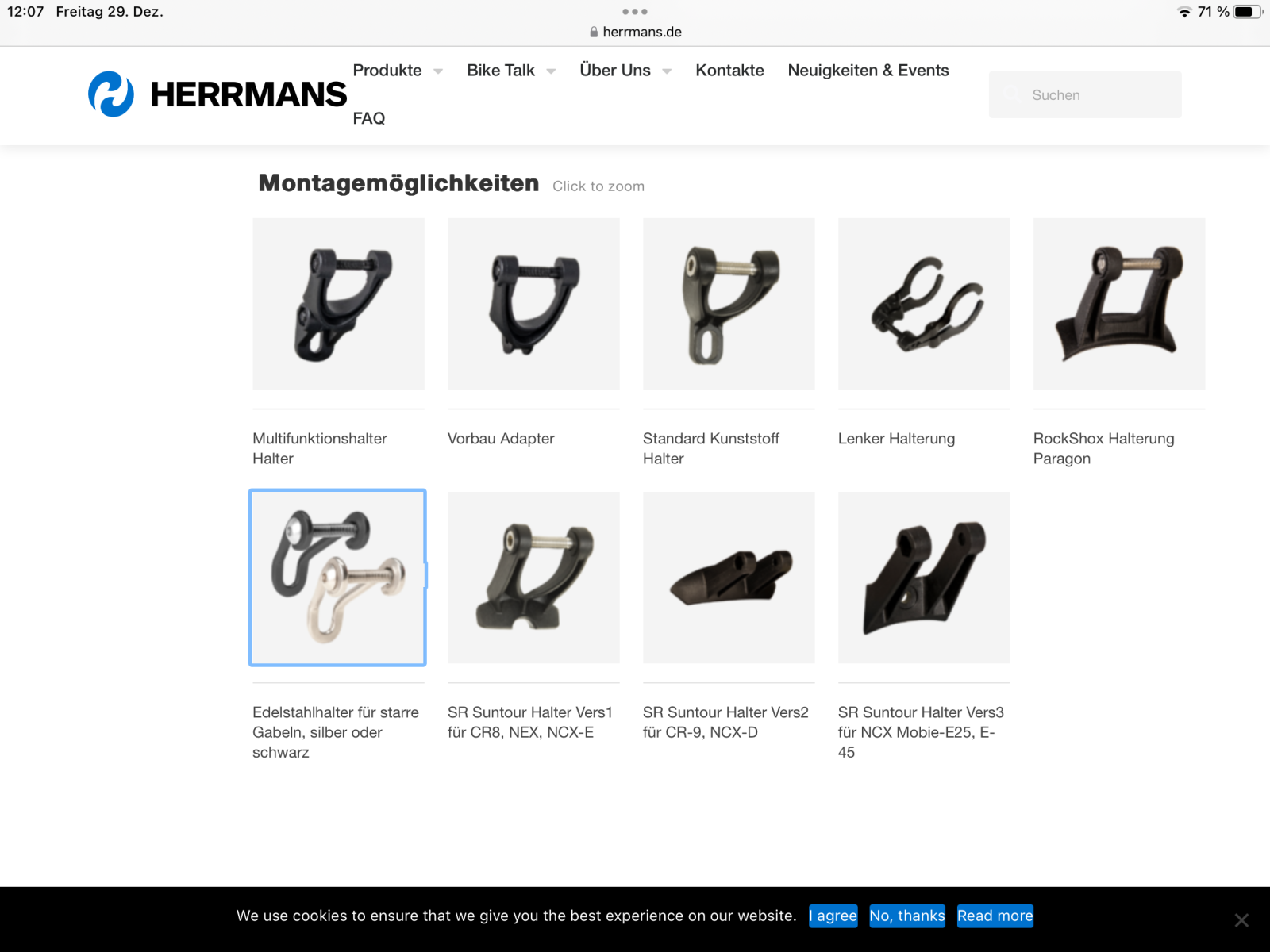Image resolution: width=1270 pixels, height=952 pixels.
Task: Open the SR Suntour Halter Vers2 image
Action: [x=729, y=578]
